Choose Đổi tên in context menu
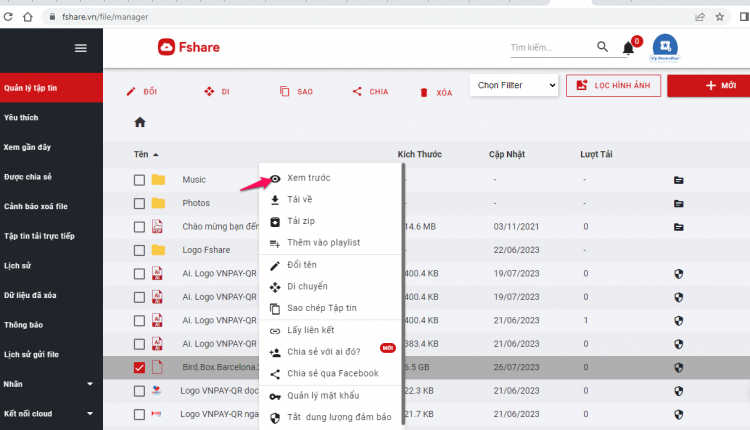The image size is (750, 430). pyautogui.click(x=331, y=265)
